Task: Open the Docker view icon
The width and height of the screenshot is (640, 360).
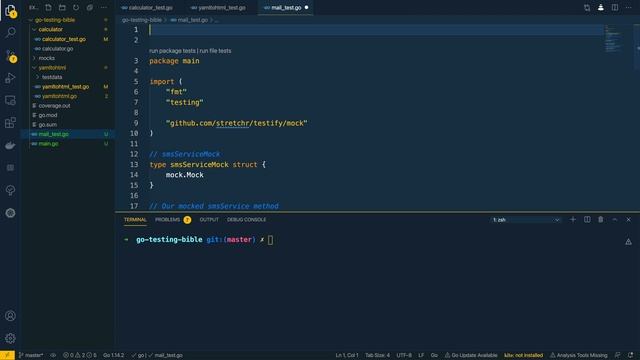Action: (x=11, y=145)
